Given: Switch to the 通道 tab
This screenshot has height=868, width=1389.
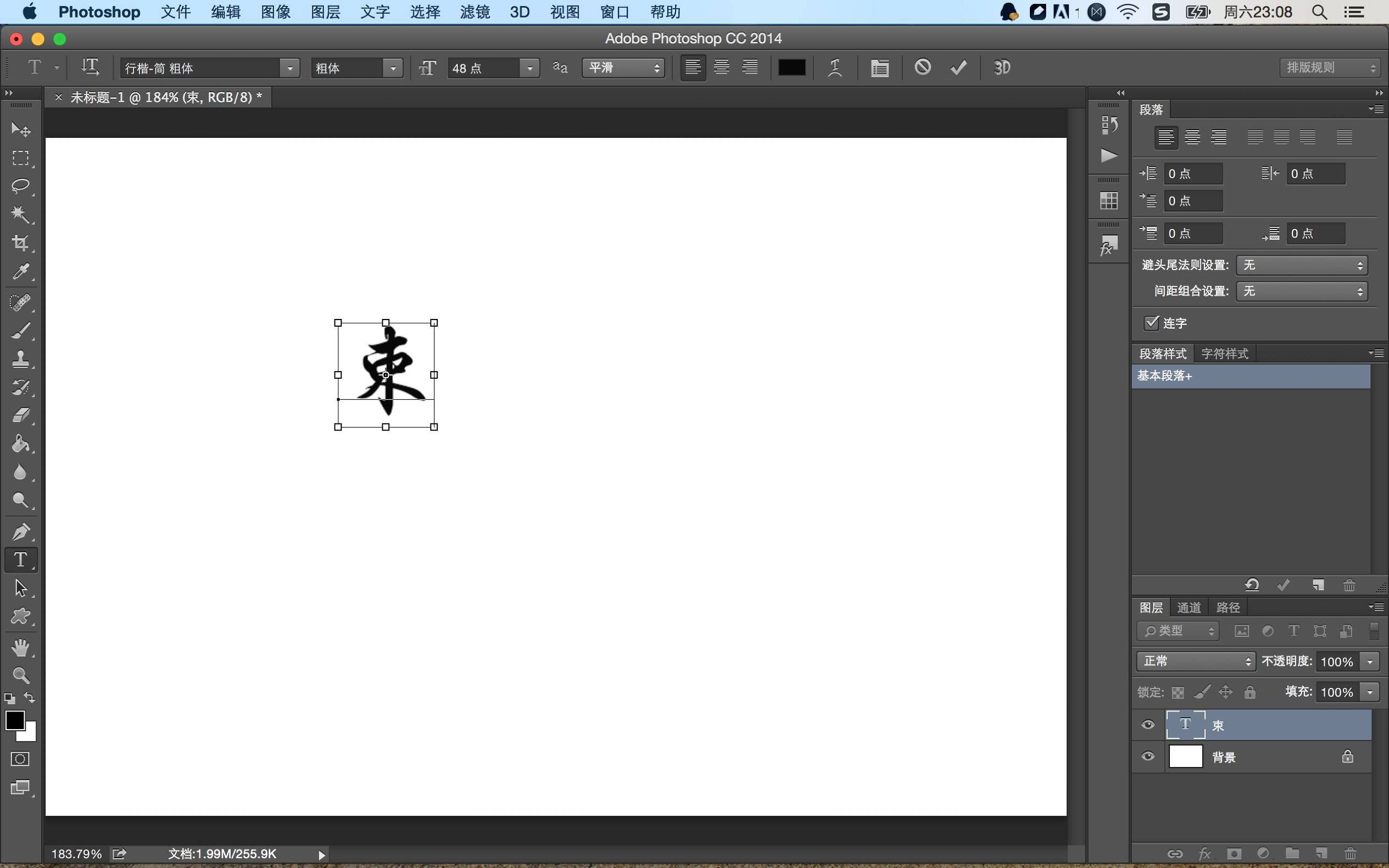Looking at the screenshot, I should pyautogui.click(x=1188, y=607).
